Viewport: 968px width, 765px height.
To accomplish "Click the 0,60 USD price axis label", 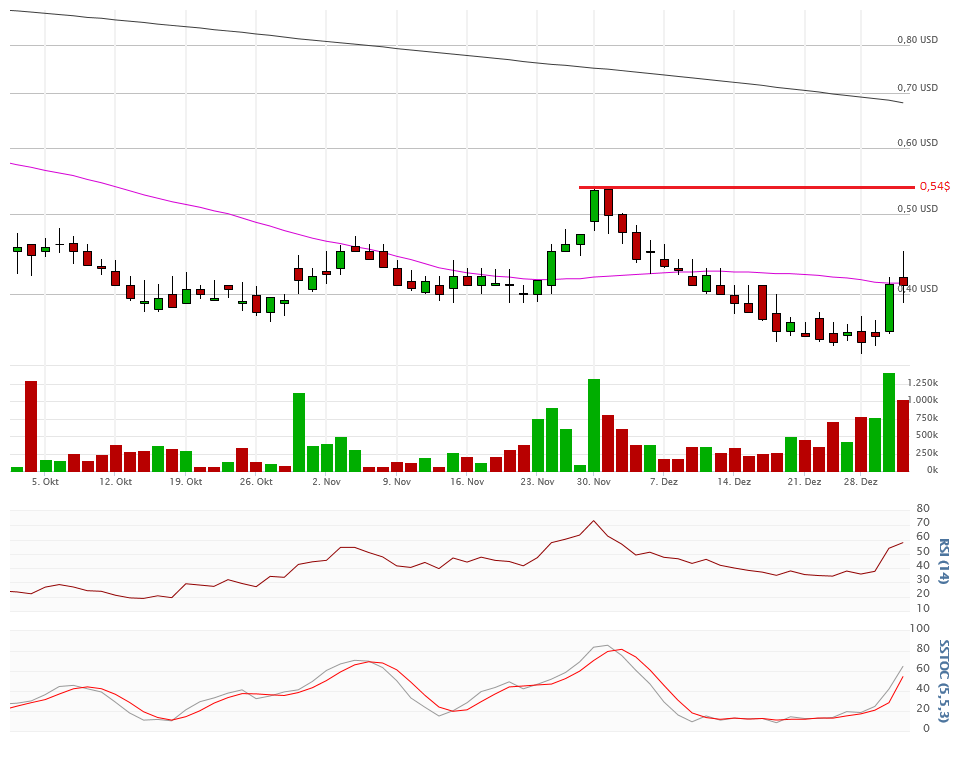I will tap(917, 143).
